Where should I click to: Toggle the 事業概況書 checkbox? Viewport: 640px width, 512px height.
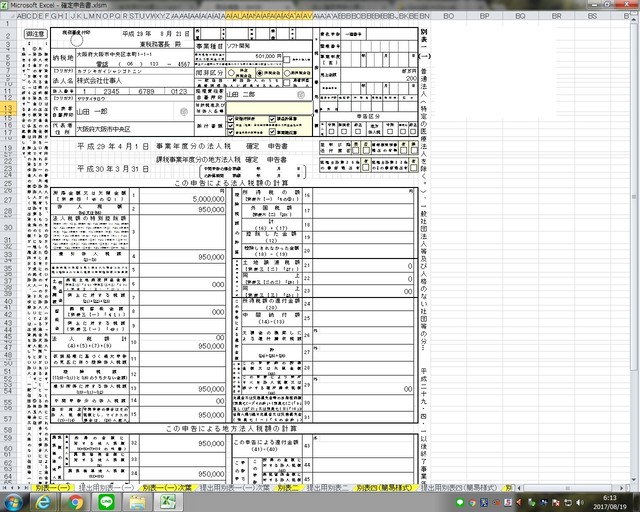coord(272,132)
